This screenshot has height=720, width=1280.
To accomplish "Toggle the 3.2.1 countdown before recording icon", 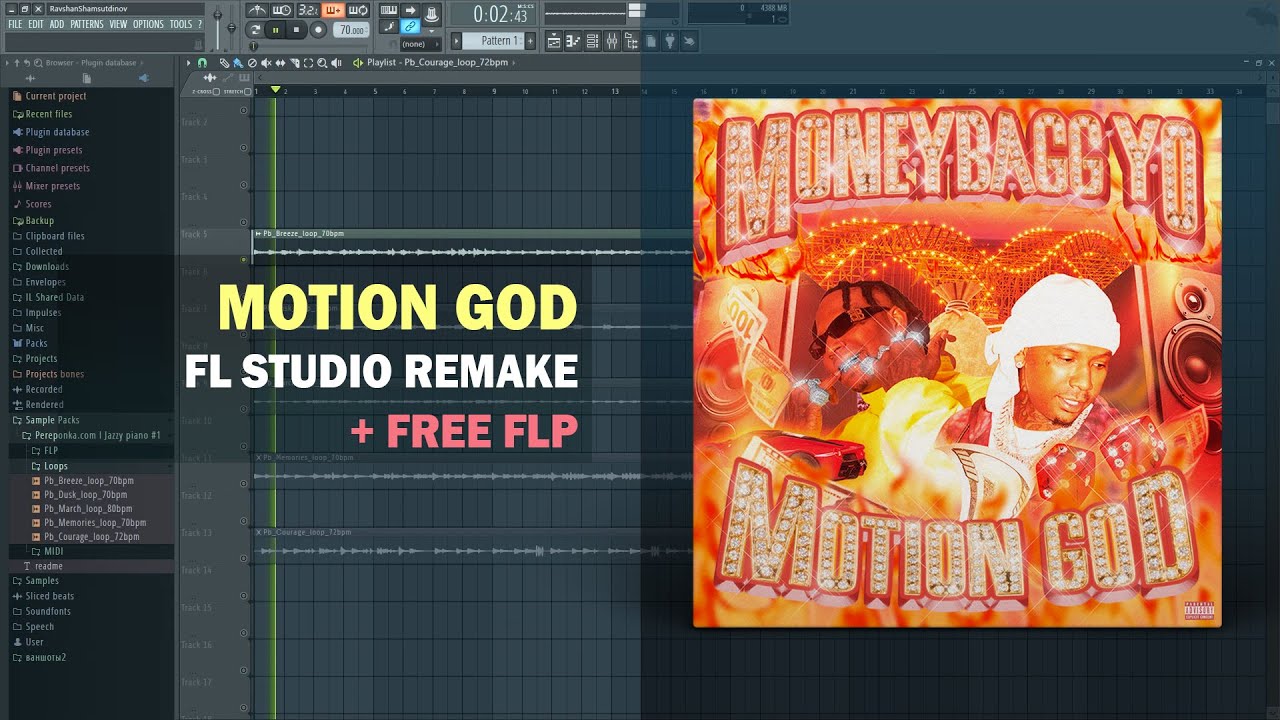I will pyautogui.click(x=309, y=10).
